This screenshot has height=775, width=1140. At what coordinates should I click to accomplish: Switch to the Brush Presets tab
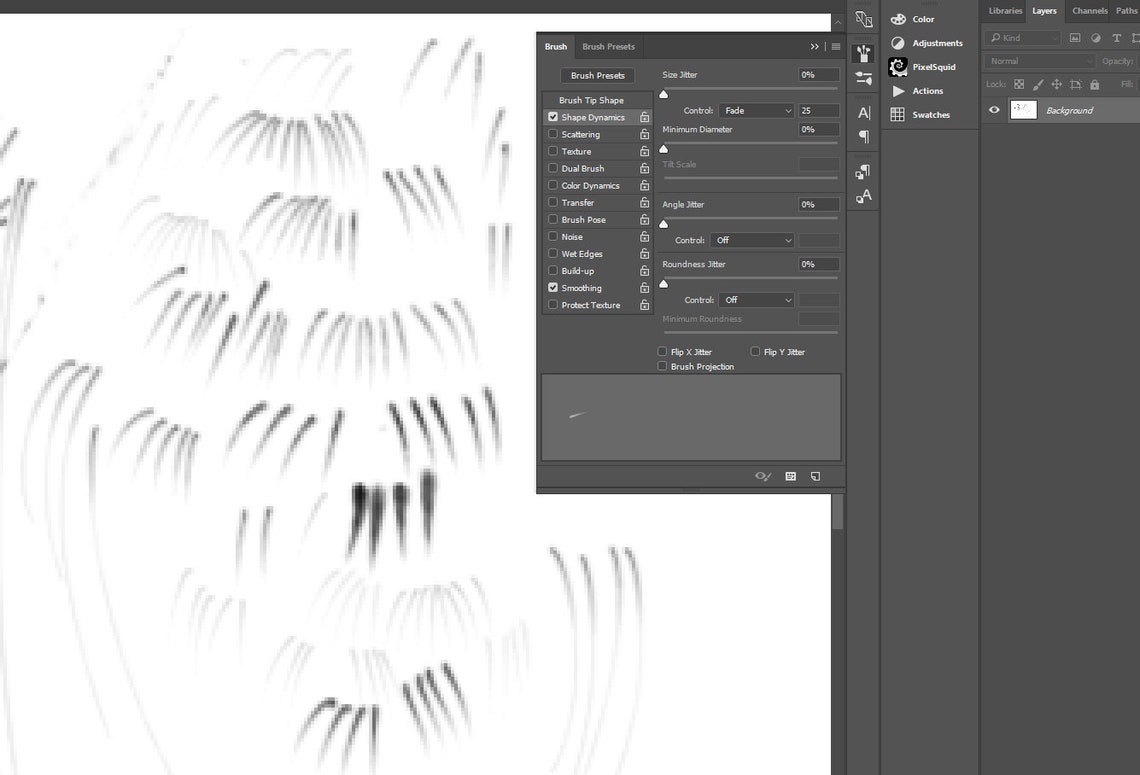608,47
